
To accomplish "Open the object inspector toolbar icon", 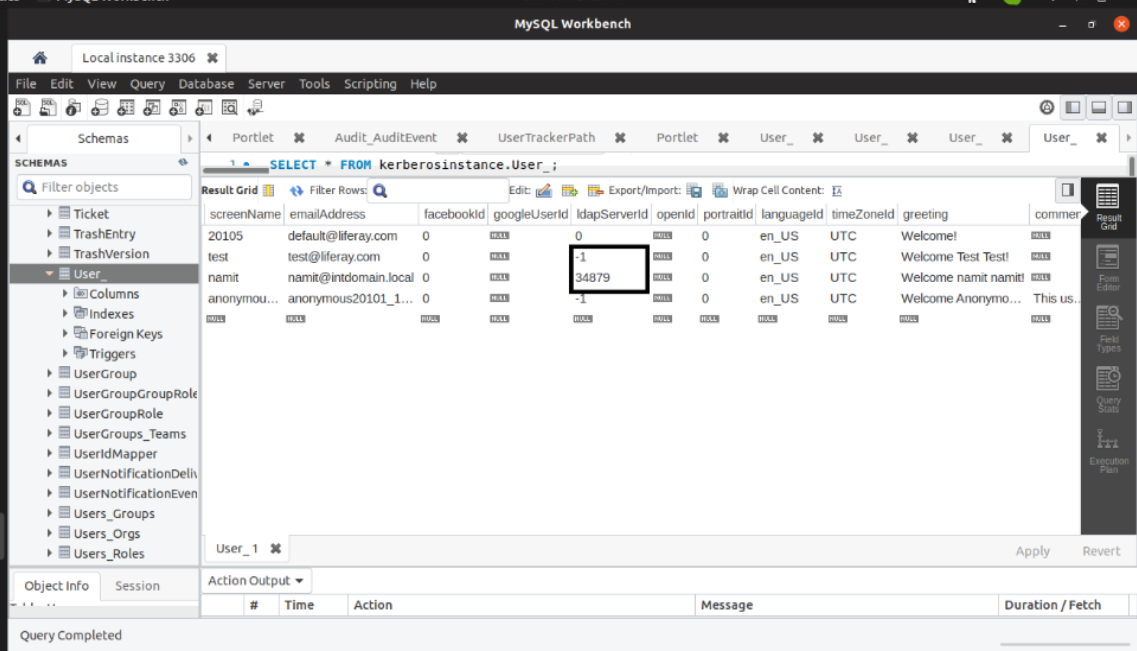I will (73, 108).
